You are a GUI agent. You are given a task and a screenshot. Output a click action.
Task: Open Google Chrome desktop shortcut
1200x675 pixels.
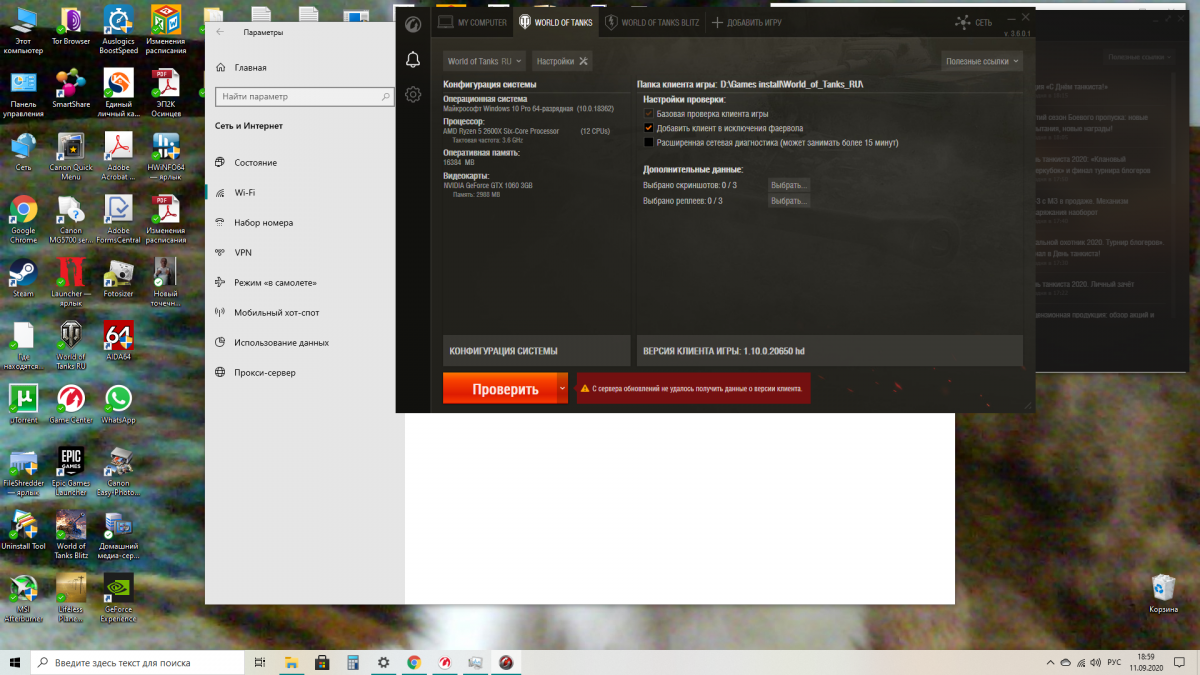point(23,220)
